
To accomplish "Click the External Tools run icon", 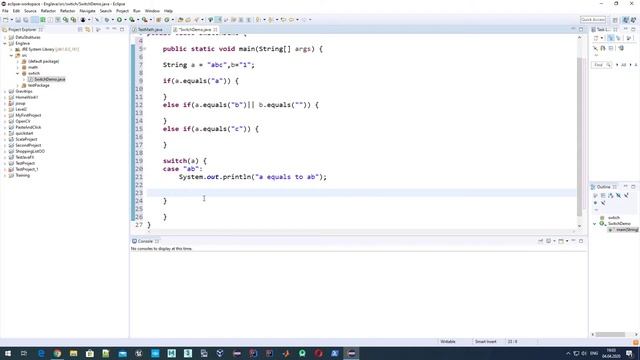I will (x=144, y=20).
